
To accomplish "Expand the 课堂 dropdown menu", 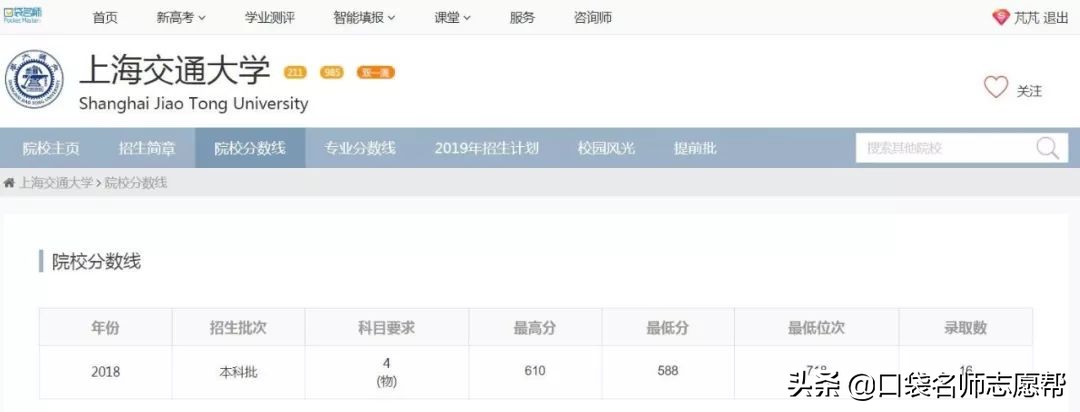I will click(x=453, y=19).
